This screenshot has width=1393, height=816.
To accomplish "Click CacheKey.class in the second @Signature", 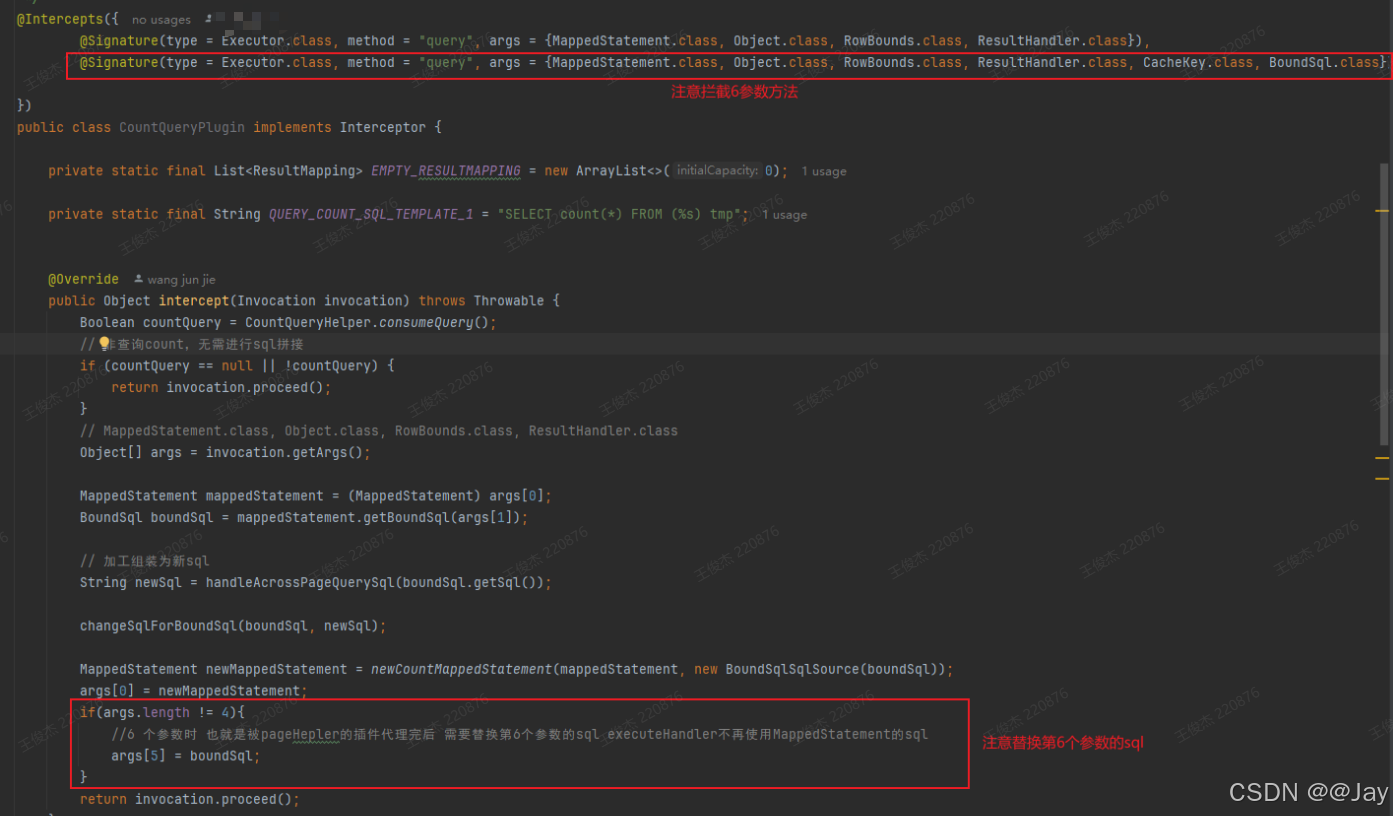I will 1198,63.
